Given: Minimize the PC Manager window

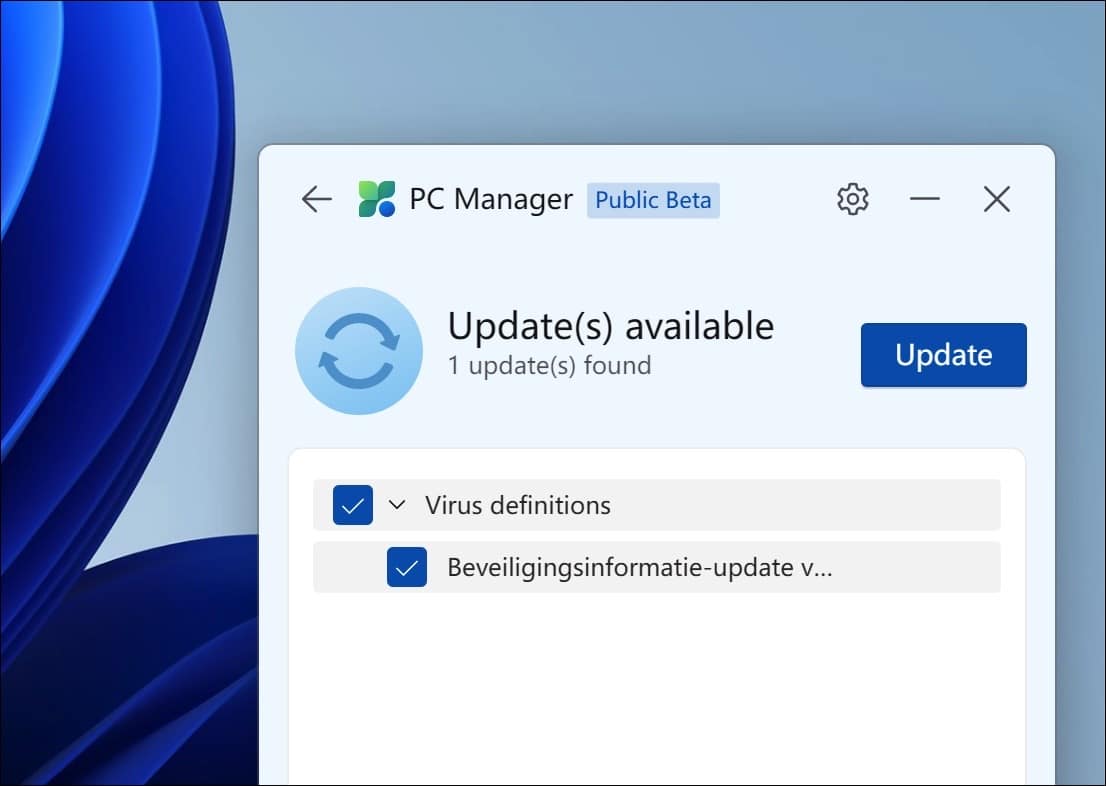Looking at the screenshot, I should tap(924, 200).
